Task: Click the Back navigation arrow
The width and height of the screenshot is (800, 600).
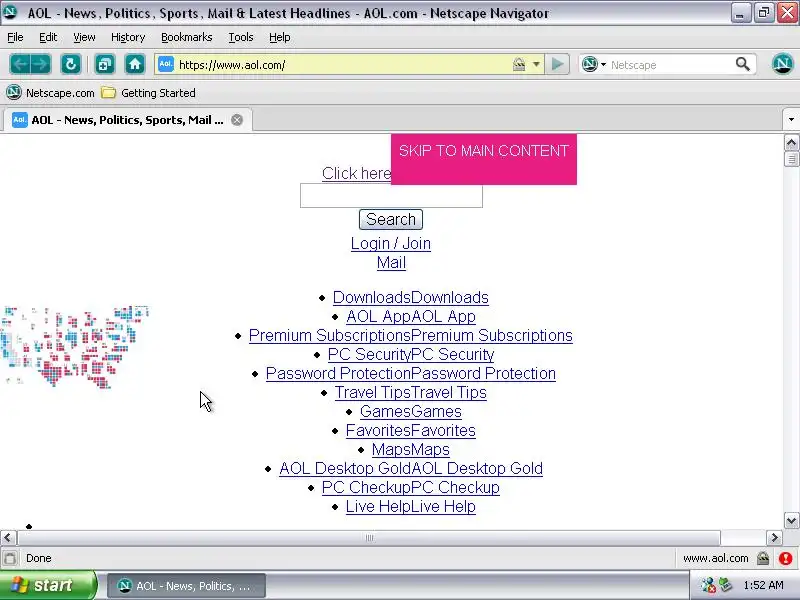Action: 20,65
